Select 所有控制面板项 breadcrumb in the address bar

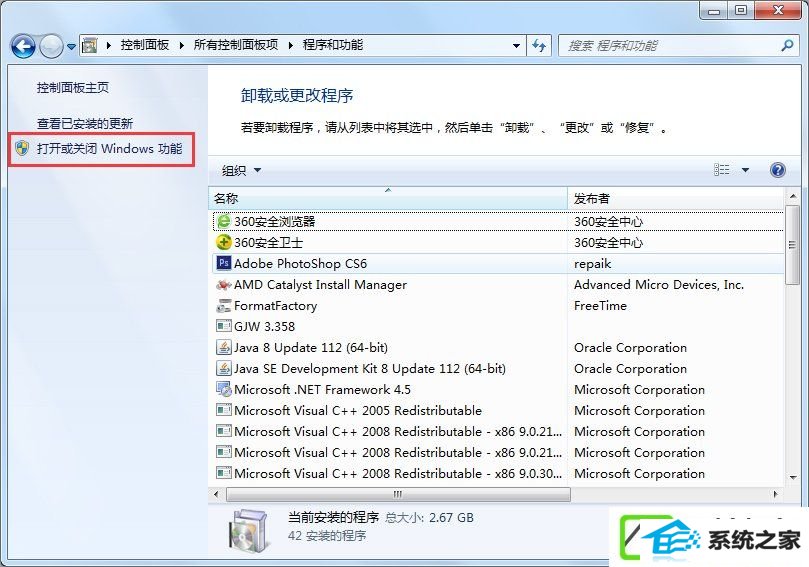236,45
